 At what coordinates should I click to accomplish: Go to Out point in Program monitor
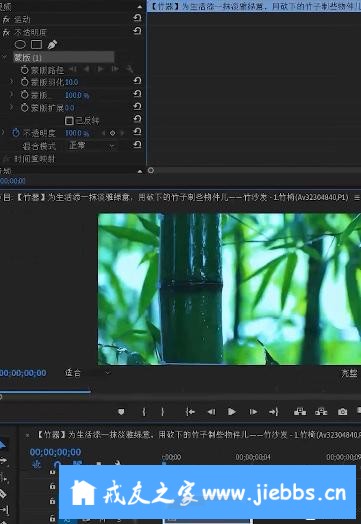click(x=274, y=412)
